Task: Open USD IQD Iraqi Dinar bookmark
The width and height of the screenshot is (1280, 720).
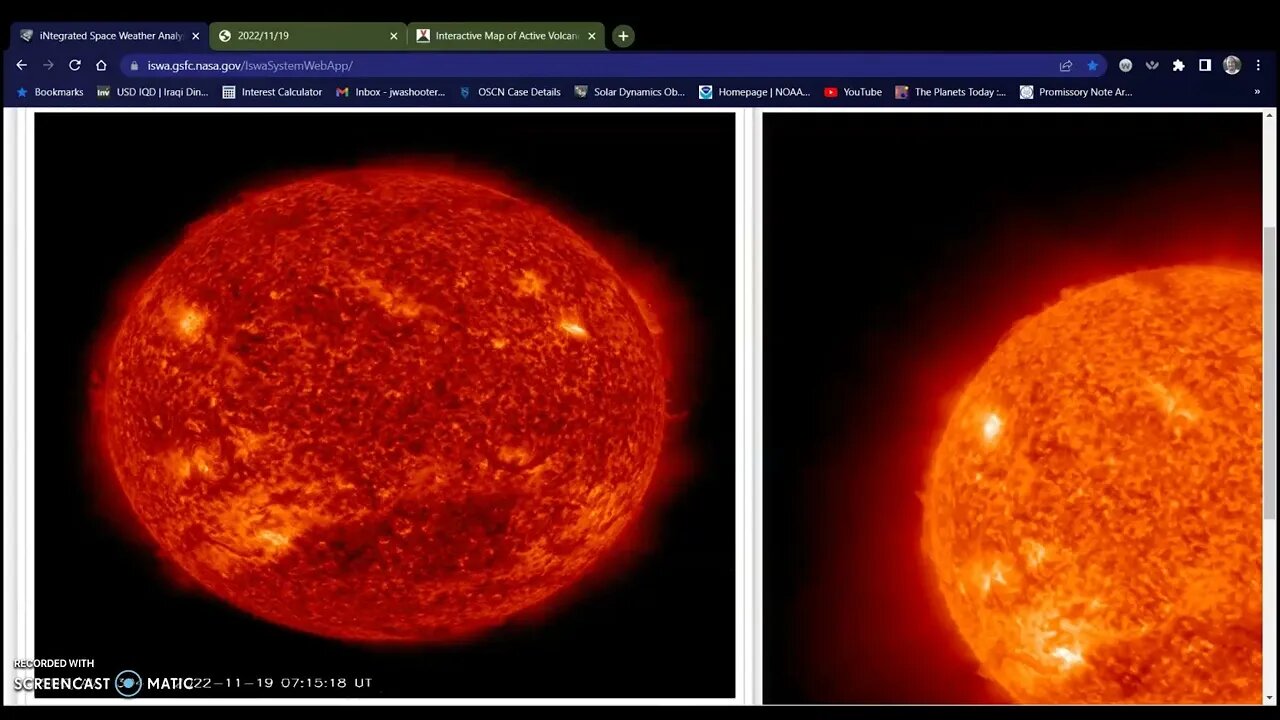Action: pos(152,92)
